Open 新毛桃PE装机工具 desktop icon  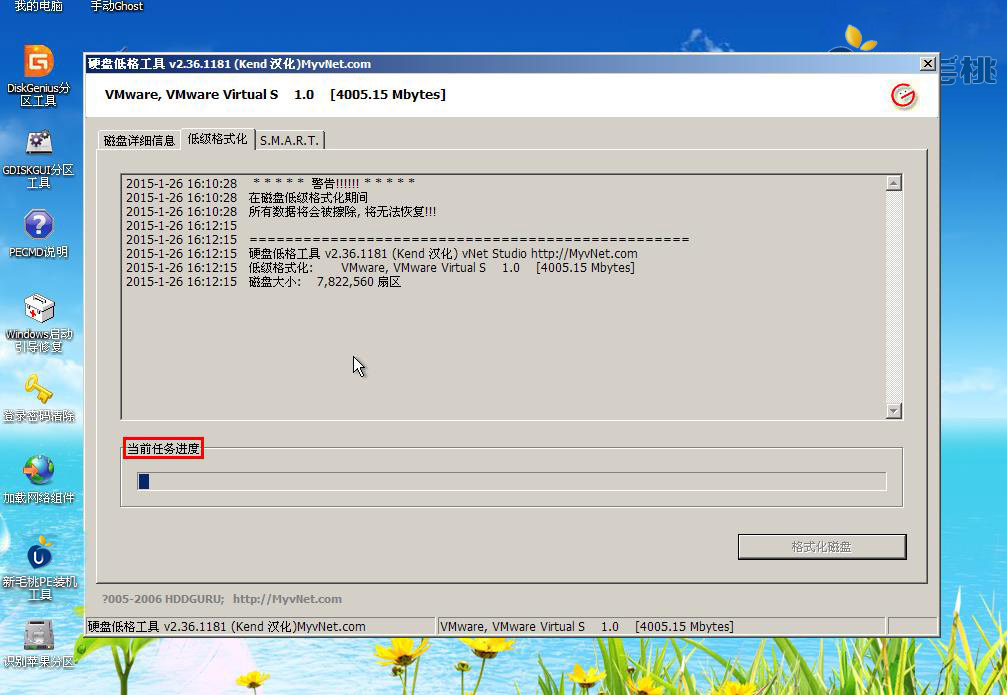coord(39,569)
